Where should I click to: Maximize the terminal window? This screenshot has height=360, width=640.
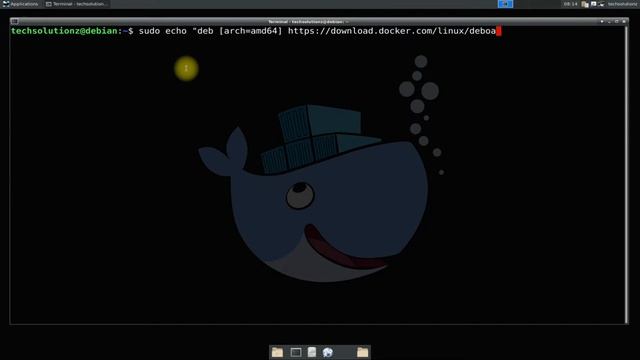point(617,21)
